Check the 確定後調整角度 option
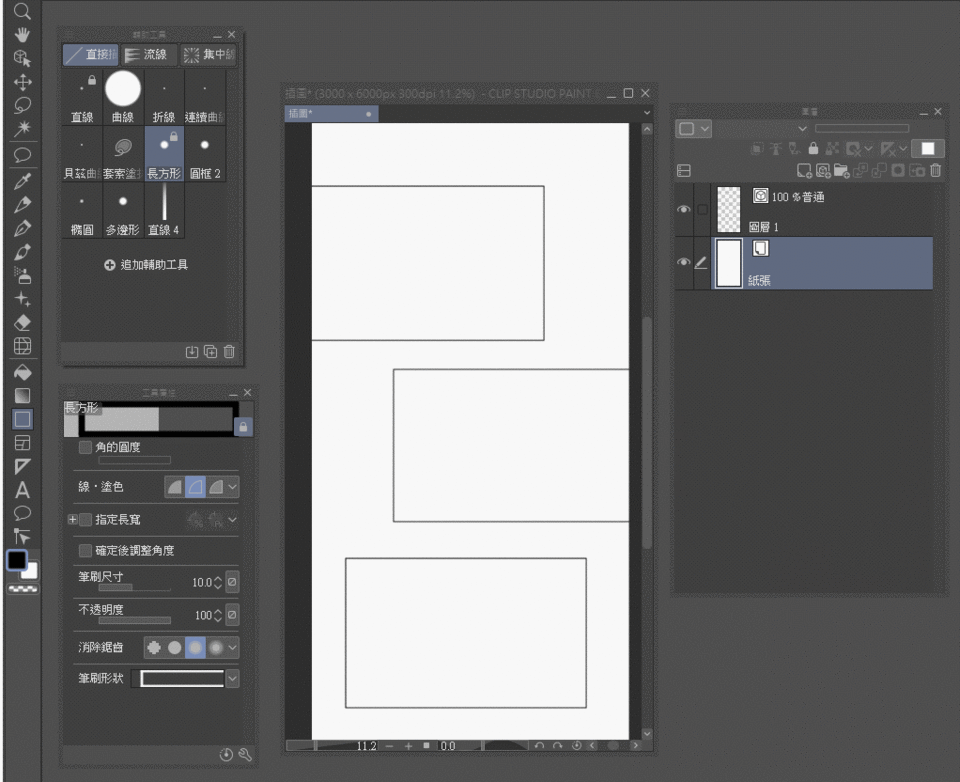This screenshot has width=960, height=782. tap(85, 550)
